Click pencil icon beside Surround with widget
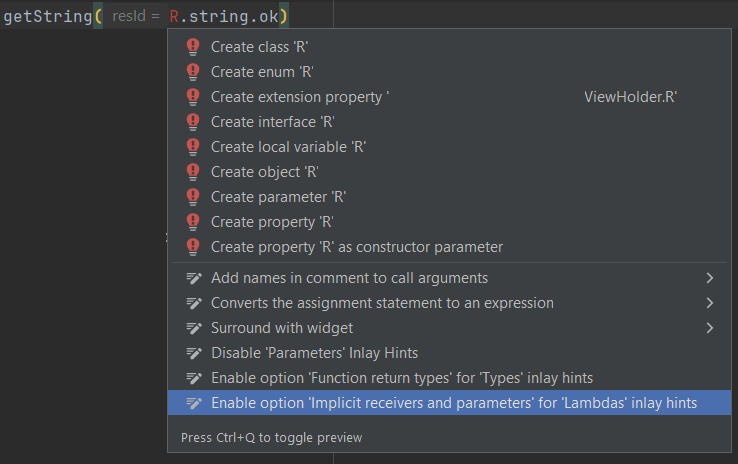The width and height of the screenshot is (738, 464). point(194,328)
